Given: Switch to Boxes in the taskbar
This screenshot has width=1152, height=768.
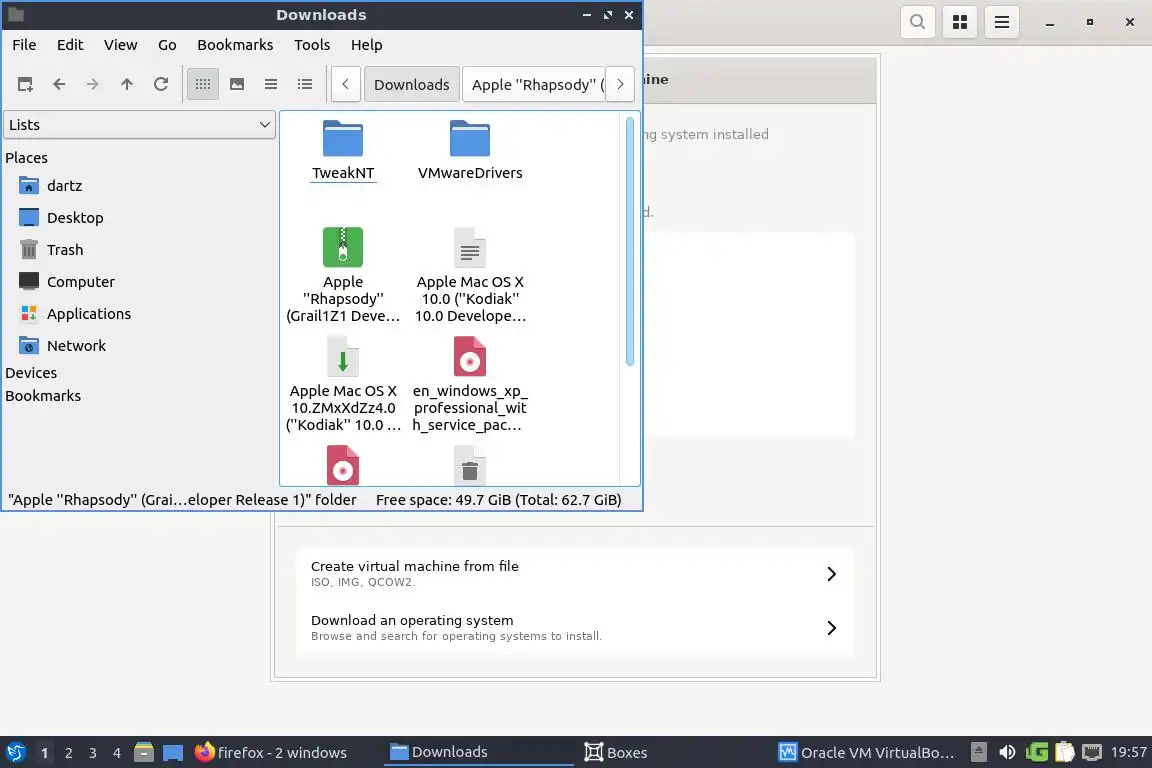Looking at the screenshot, I should [x=616, y=753].
